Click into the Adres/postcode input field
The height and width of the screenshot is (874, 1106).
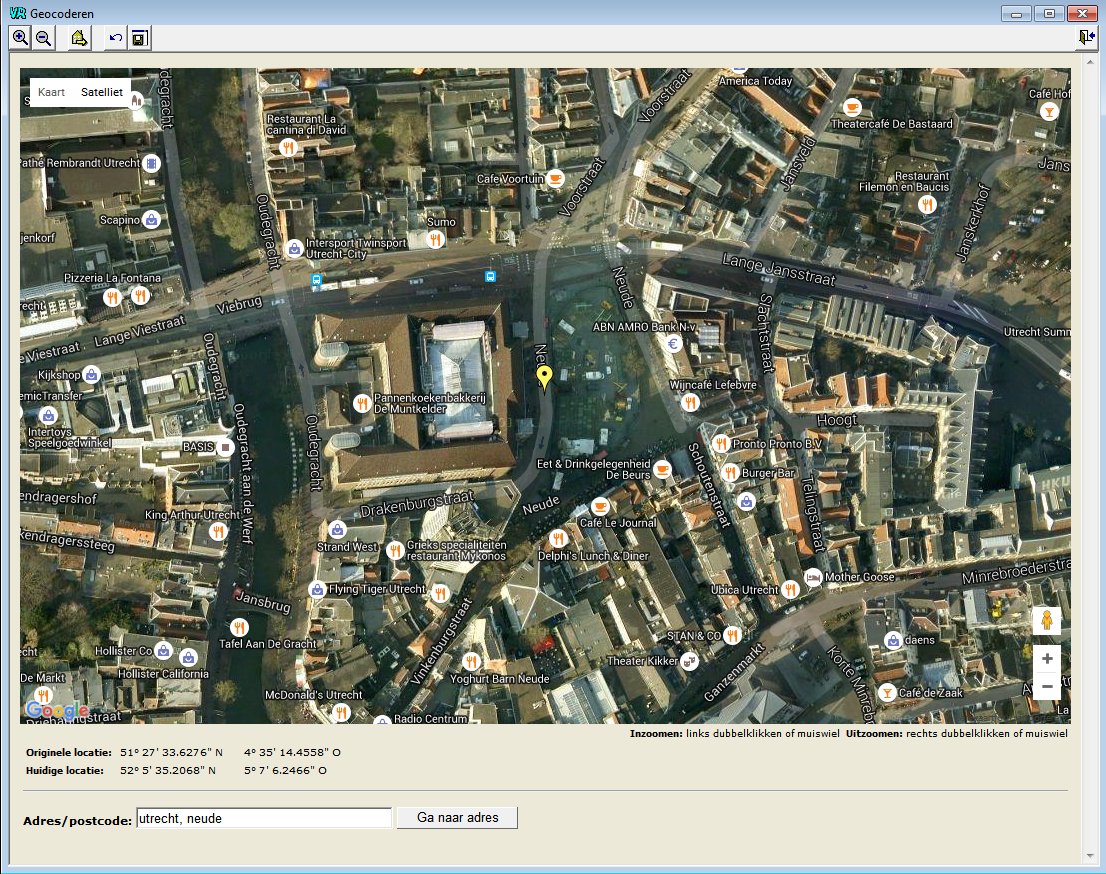pyautogui.click(x=264, y=818)
